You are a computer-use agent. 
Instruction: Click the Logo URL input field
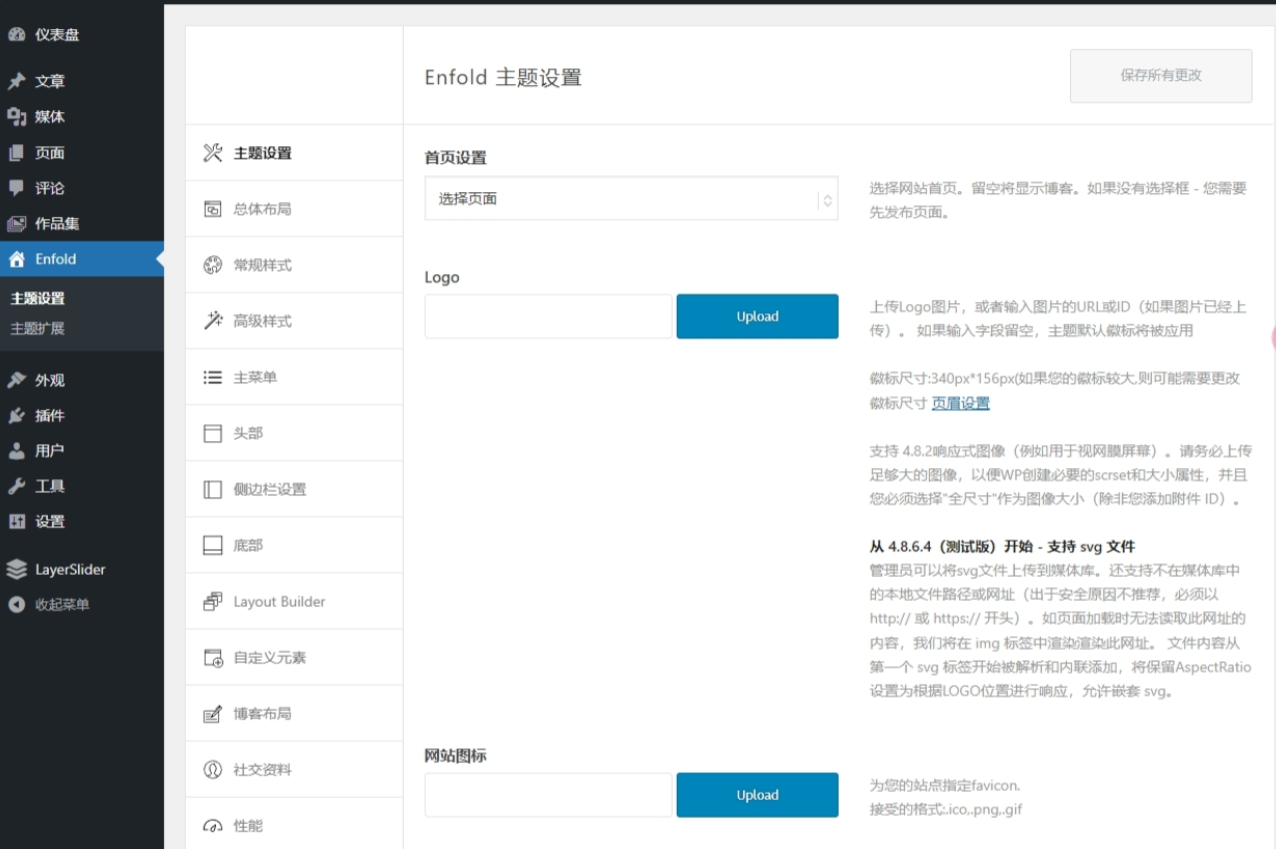pyautogui.click(x=548, y=316)
